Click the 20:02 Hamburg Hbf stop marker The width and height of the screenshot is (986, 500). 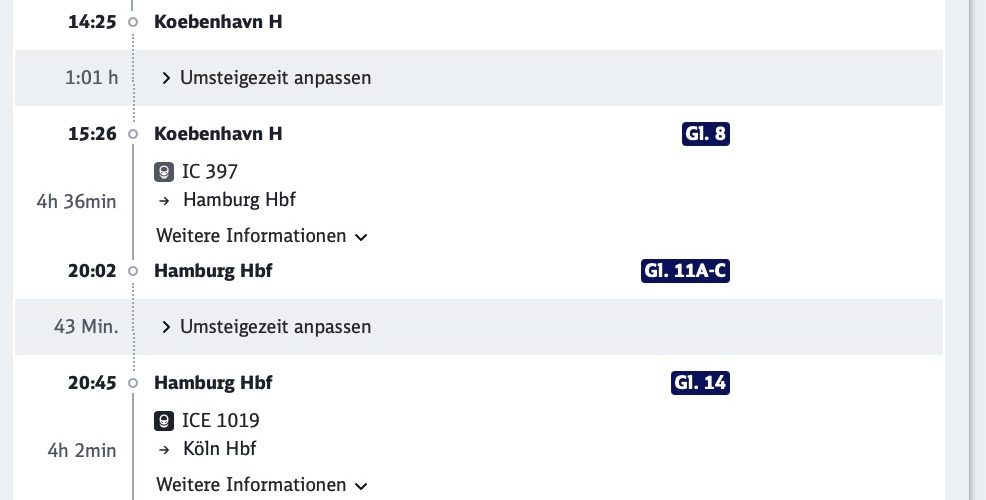[x=133, y=271]
